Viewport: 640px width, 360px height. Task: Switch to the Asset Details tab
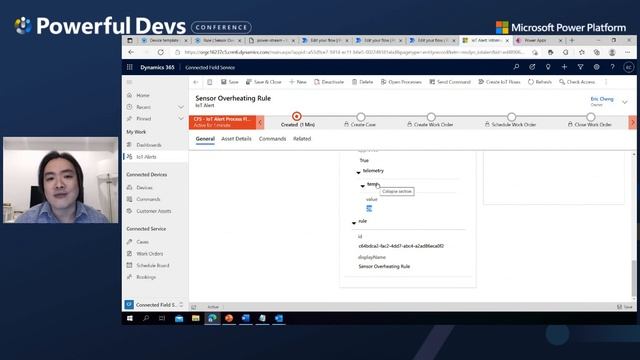click(236, 139)
